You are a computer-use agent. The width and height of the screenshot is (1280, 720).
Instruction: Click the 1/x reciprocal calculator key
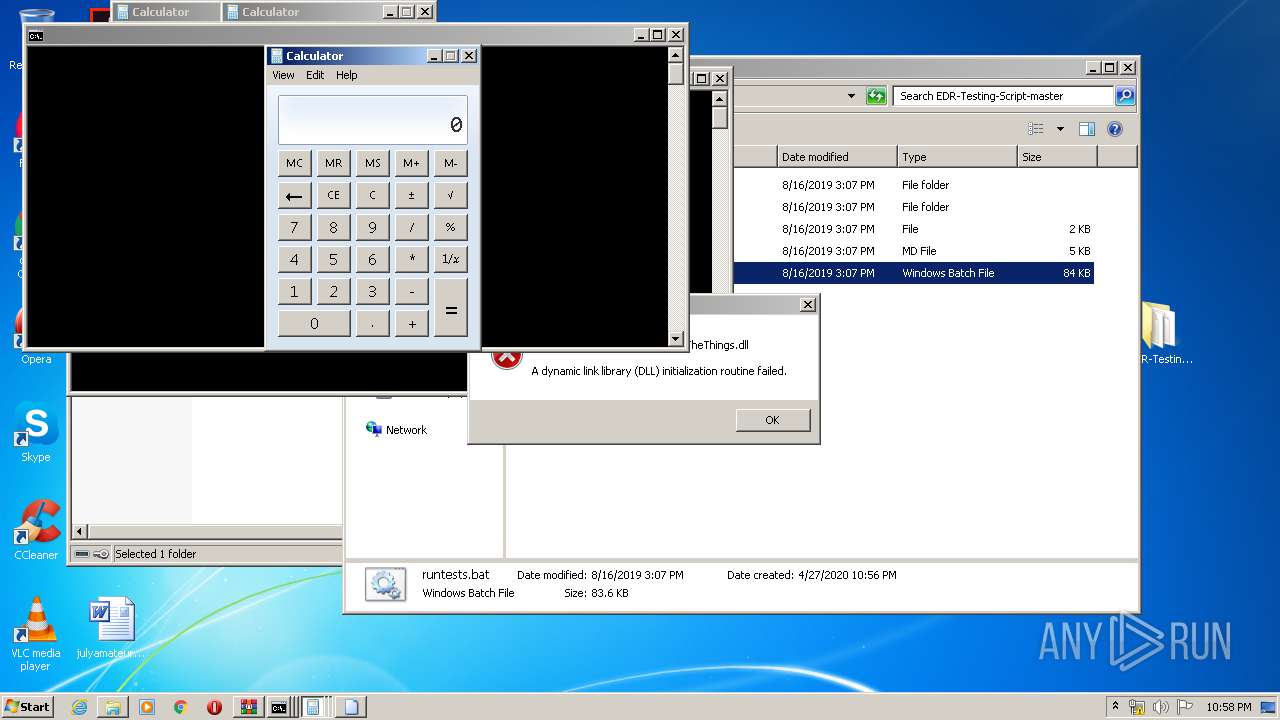tap(450, 259)
